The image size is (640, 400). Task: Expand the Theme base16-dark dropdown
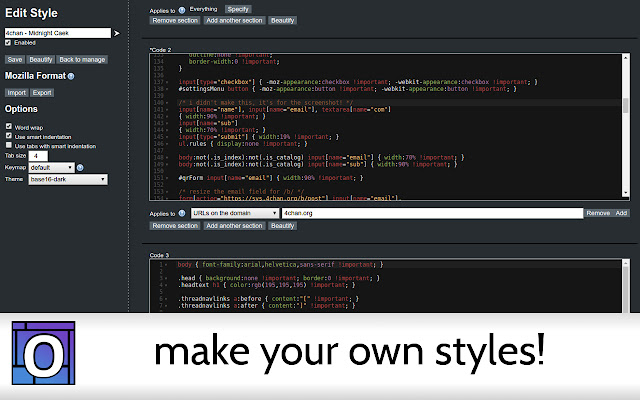point(68,180)
